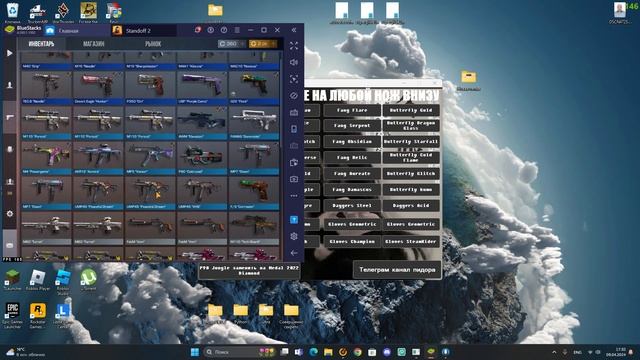Image resolution: width=640 pixels, height=360 pixels.
Task: Select the red-green P90 skin item
Action: pos(202,158)
